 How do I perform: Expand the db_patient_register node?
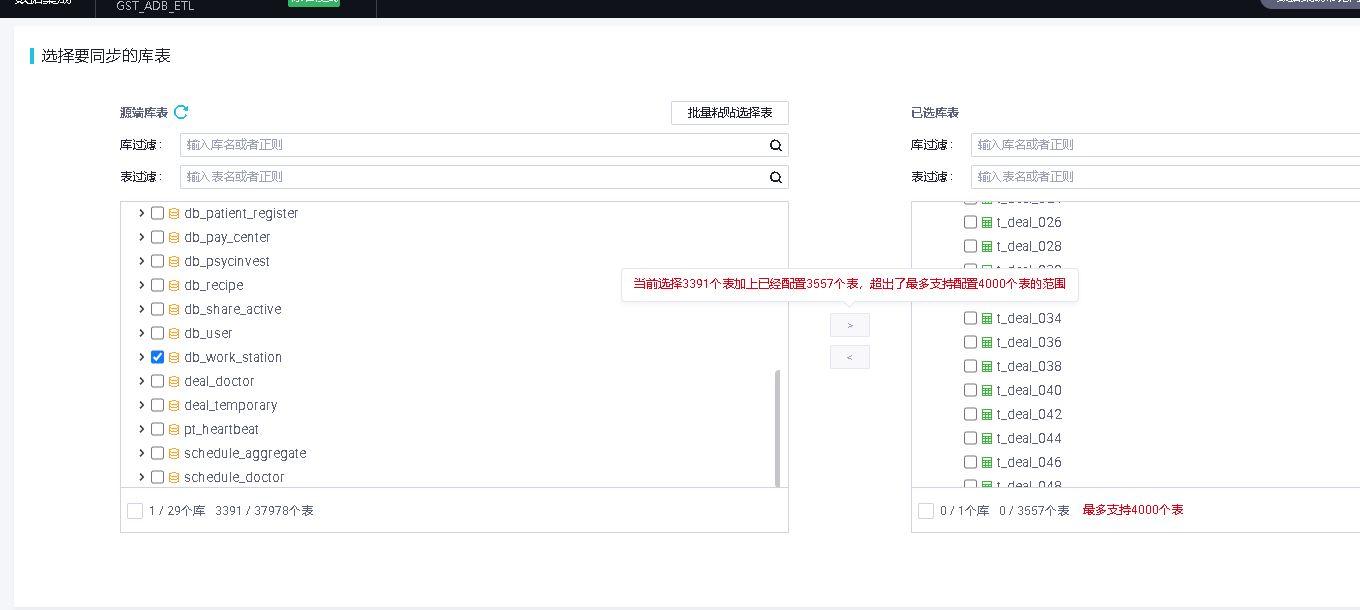coord(141,213)
